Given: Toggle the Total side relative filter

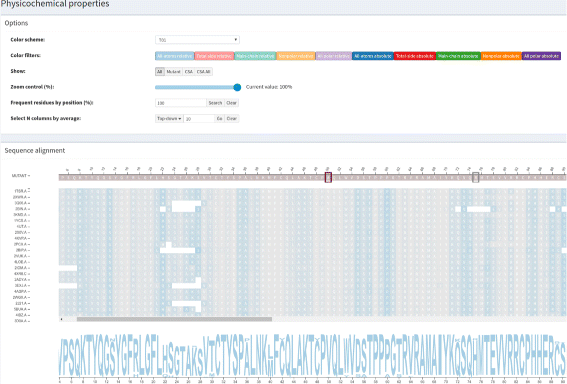Looking at the screenshot, I should (x=214, y=56).
